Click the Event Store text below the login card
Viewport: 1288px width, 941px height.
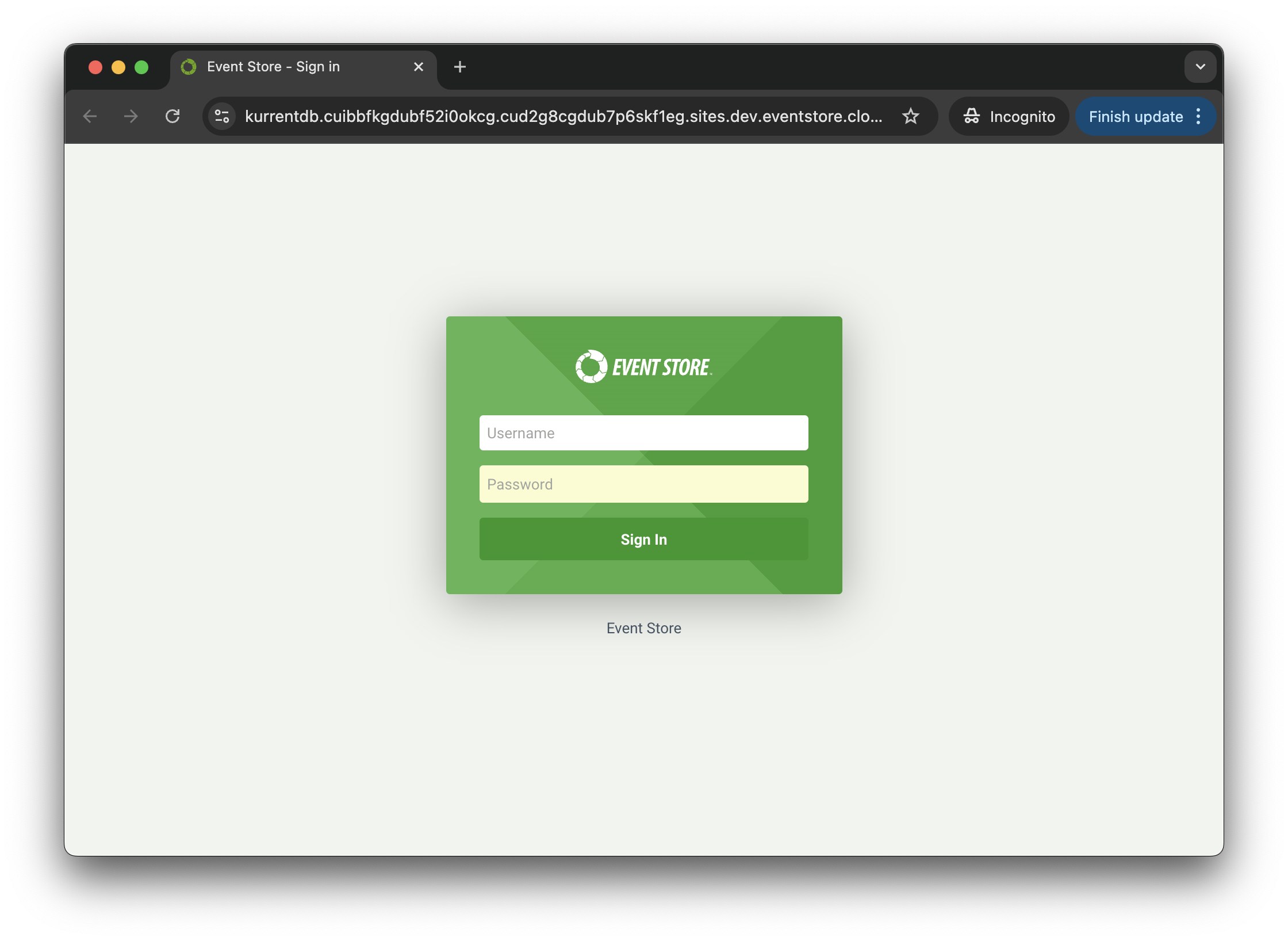pos(643,628)
